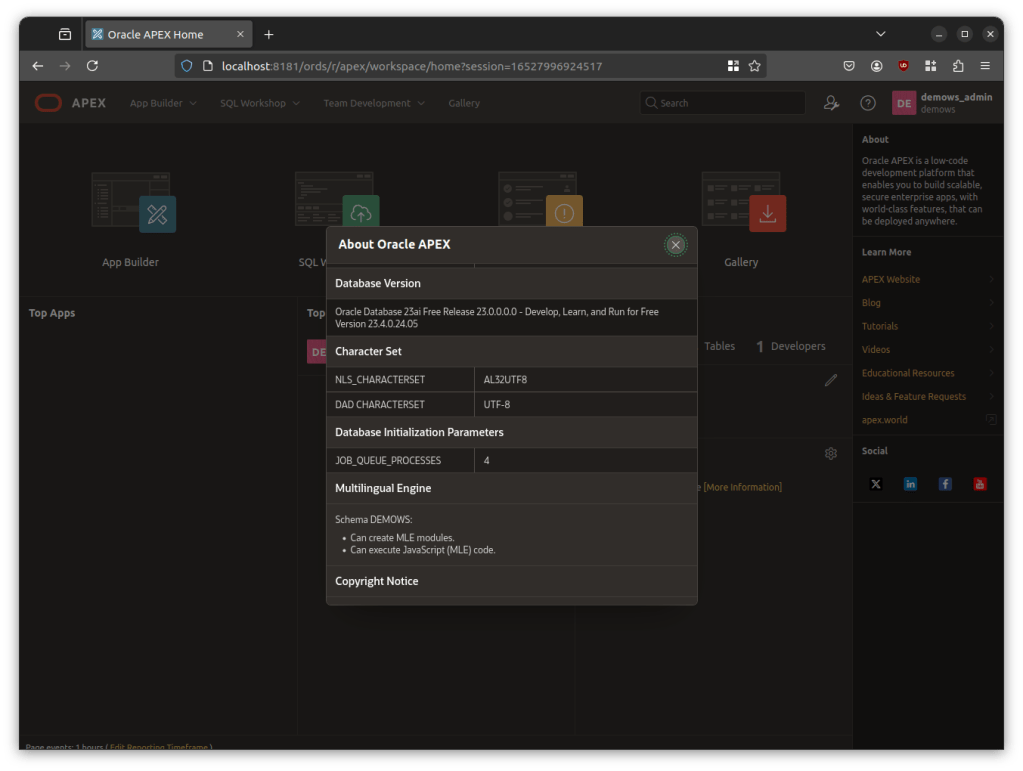The width and height of the screenshot is (1023, 771).
Task: Click the Firefox bookmark star icon
Action: click(x=755, y=66)
